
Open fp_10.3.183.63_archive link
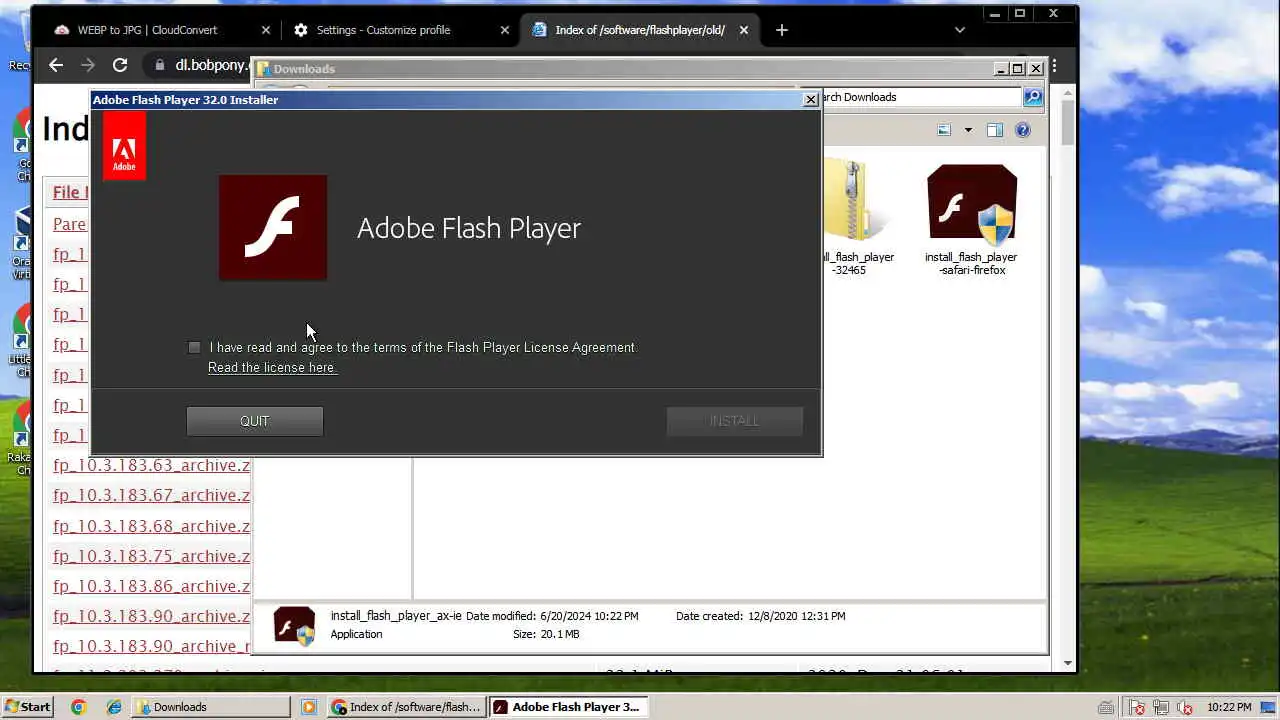tap(152, 465)
